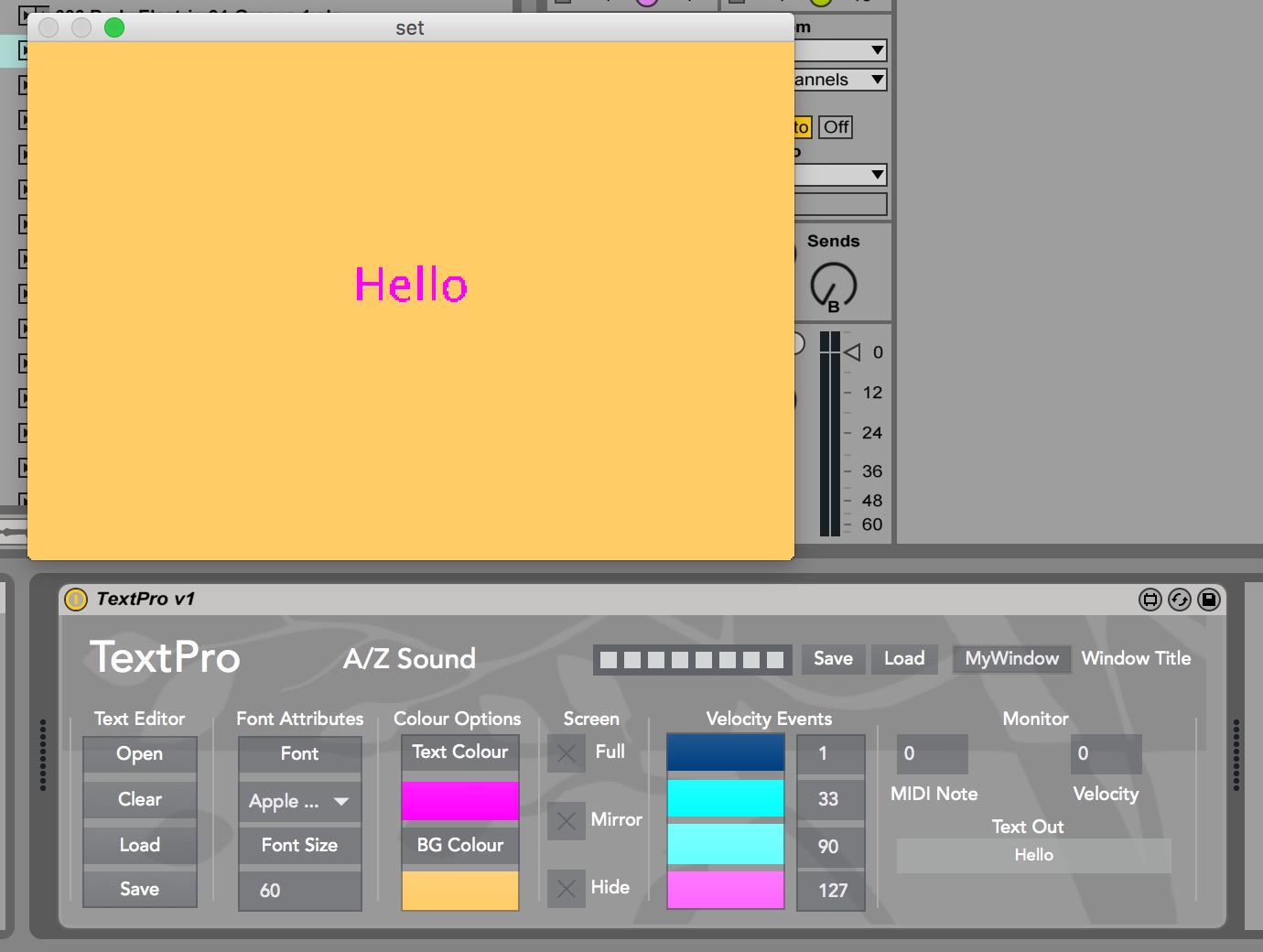This screenshot has height=952, width=1263.
Task: Select the first preset slot square
Action: click(x=609, y=660)
